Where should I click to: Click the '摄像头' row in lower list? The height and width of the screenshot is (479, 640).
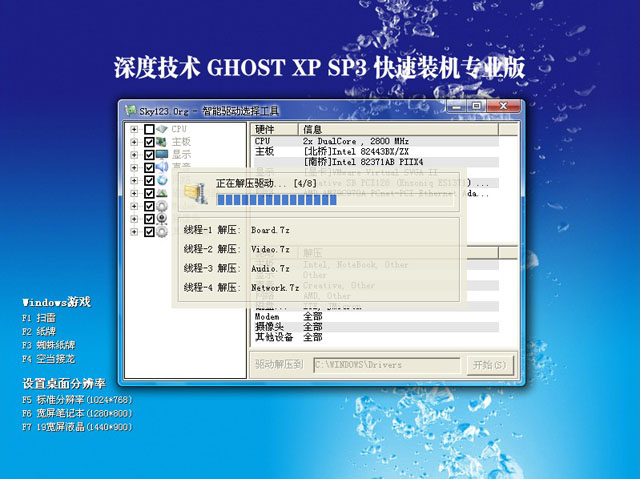point(269,327)
